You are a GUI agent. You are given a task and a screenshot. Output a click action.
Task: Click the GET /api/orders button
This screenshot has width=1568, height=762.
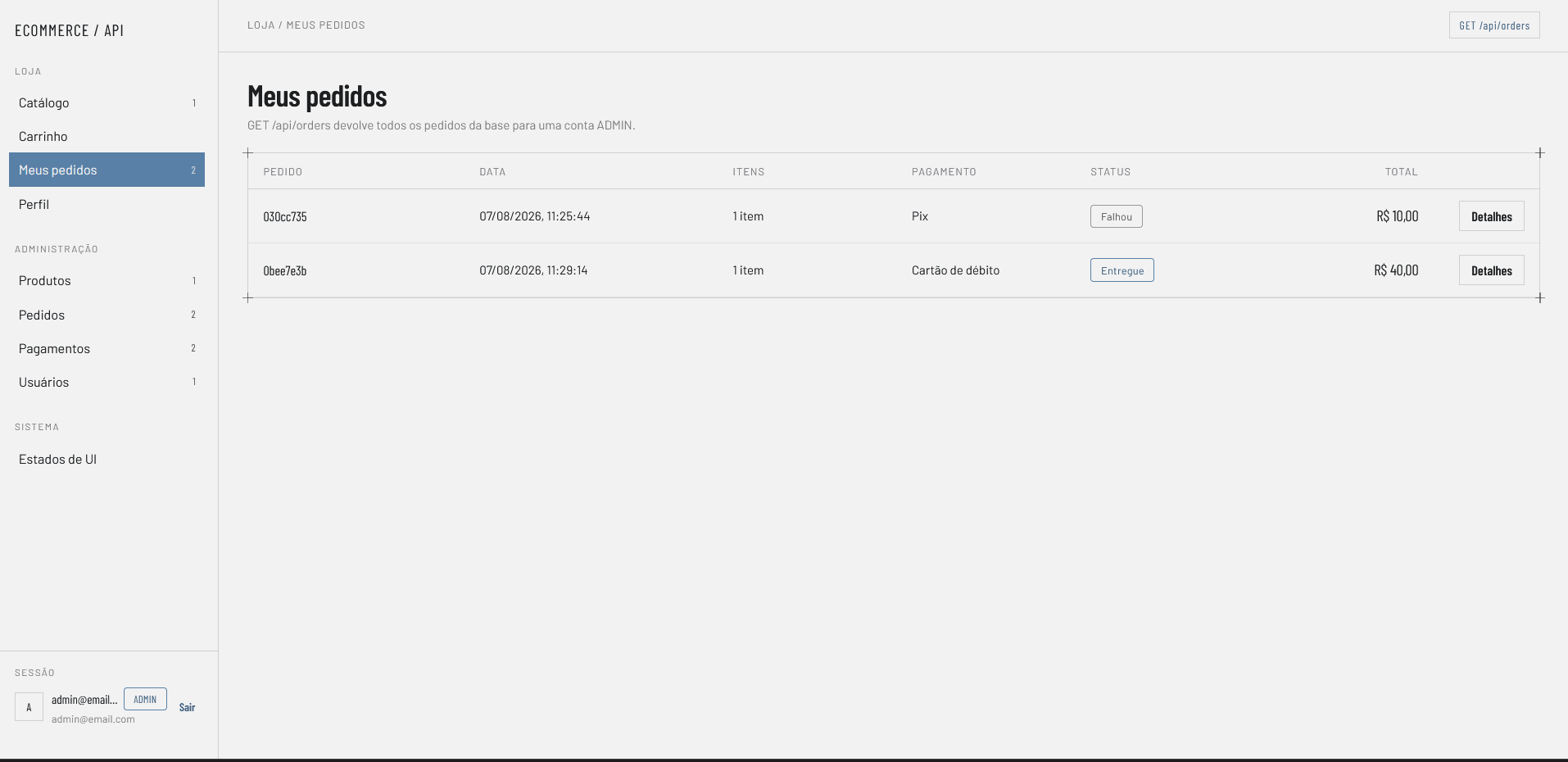tap(1494, 25)
